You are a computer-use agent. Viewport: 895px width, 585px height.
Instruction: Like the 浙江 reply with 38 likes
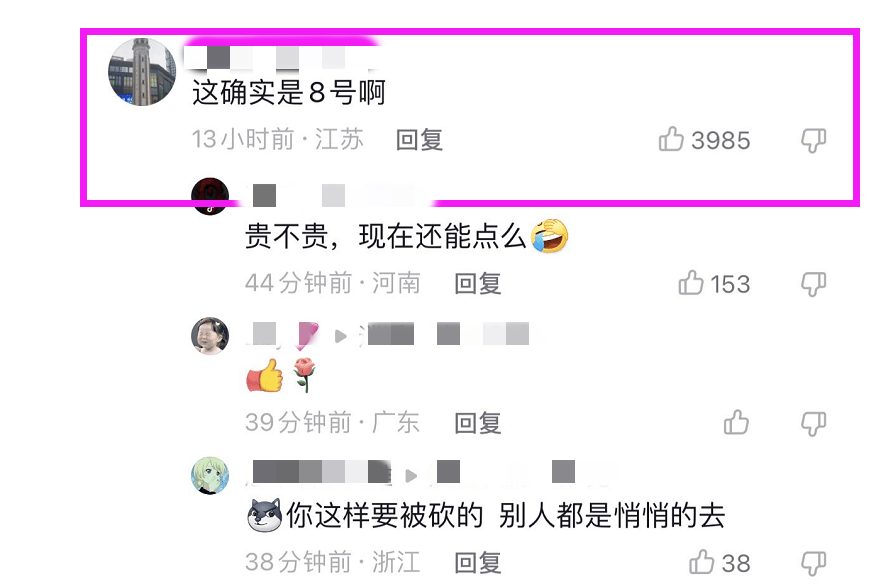pyautogui.click(x=702, y=562)
